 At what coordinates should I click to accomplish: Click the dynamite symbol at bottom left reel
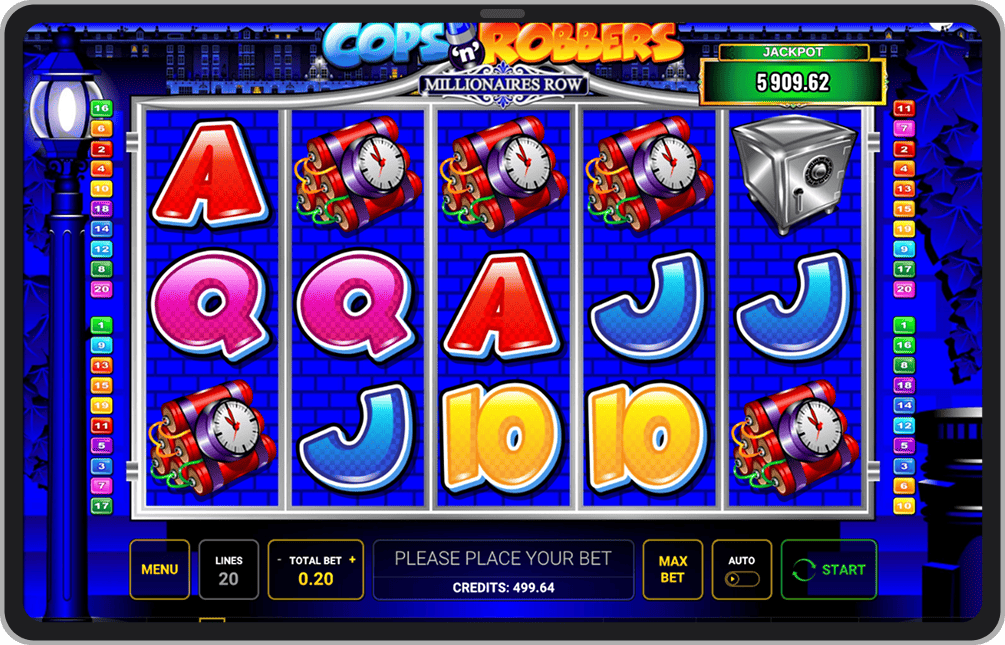(x=212, y=437)
